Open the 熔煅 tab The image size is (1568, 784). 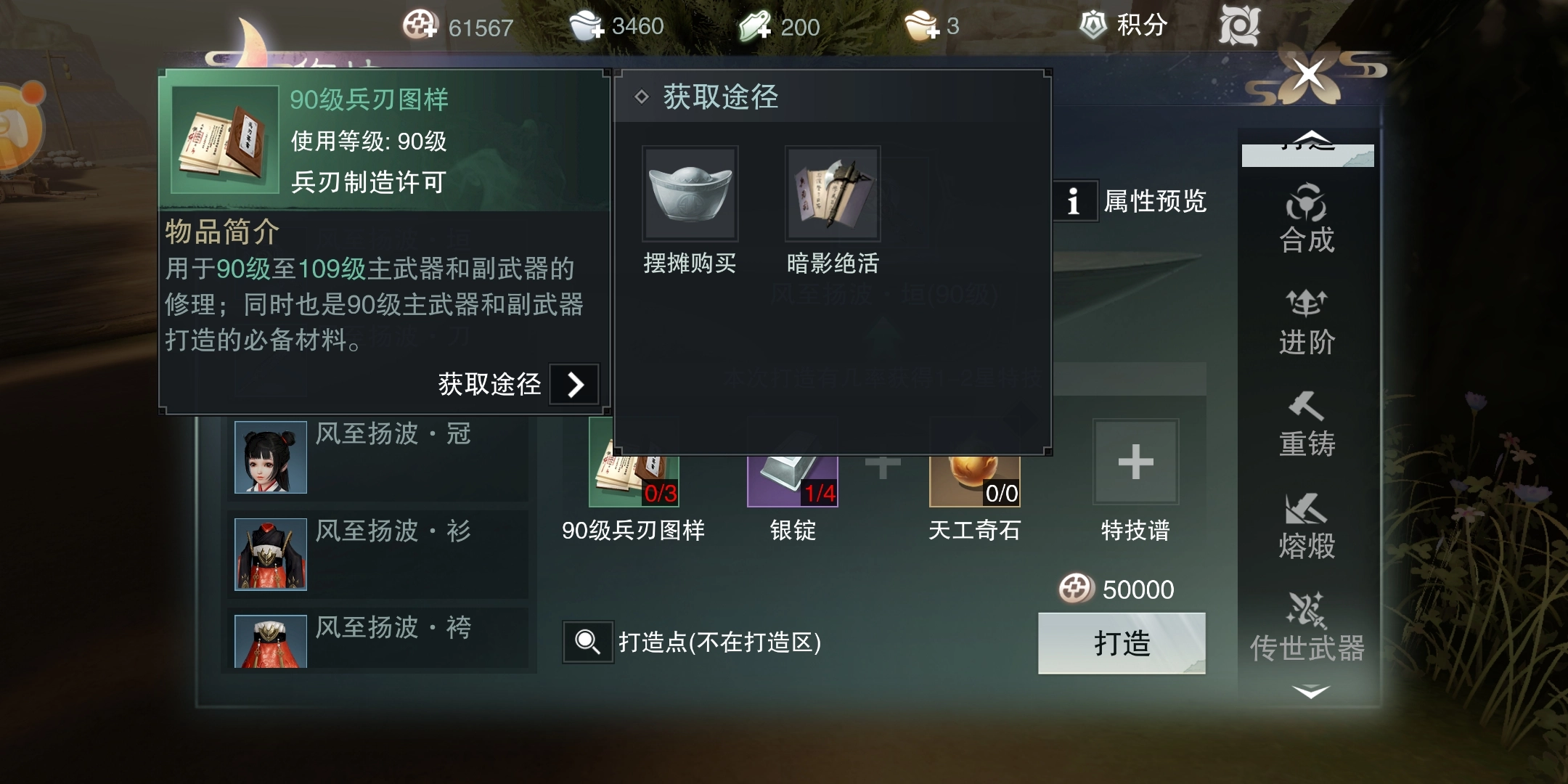[1307, 526]
